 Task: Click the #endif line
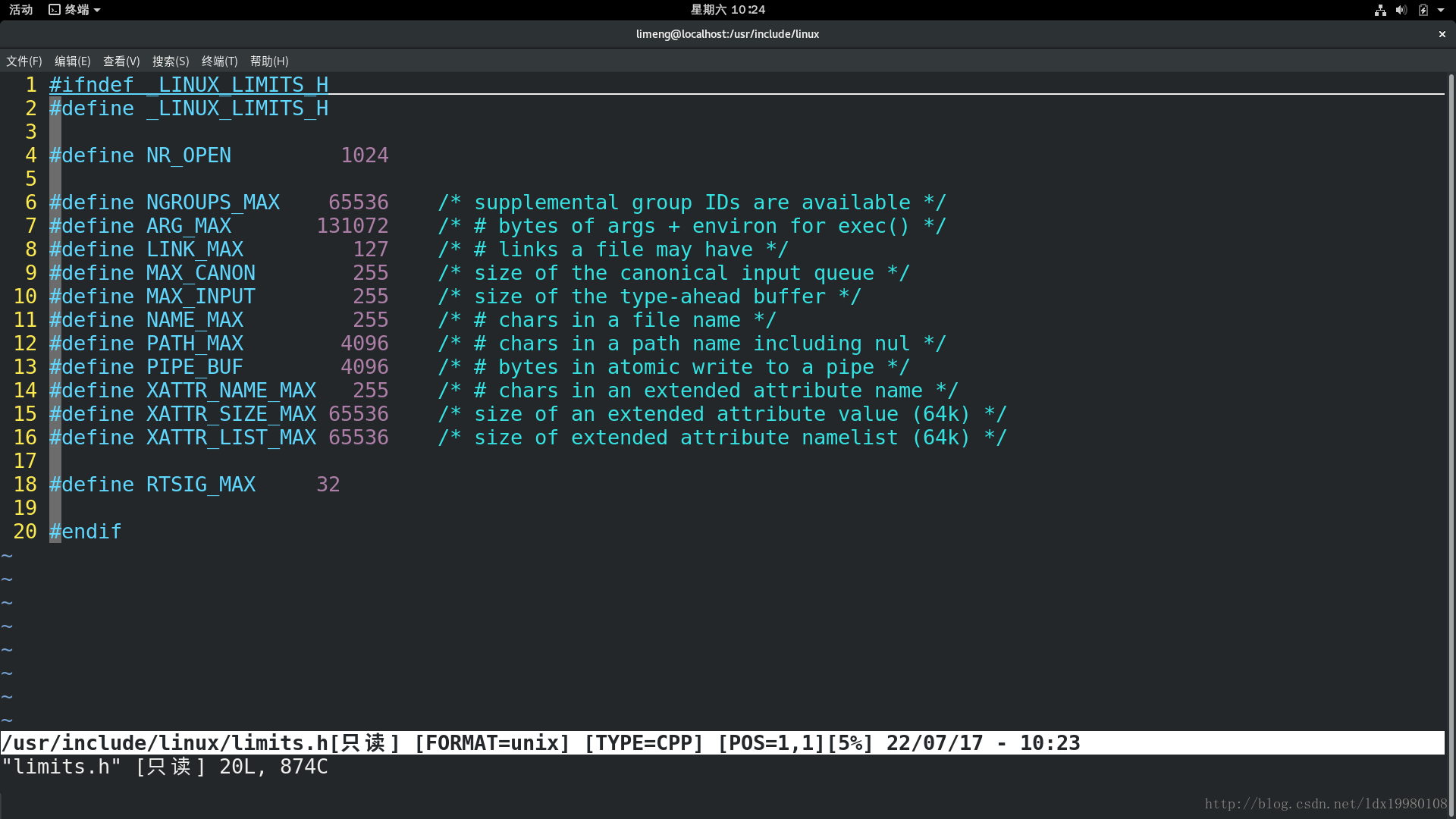click(86, 532)
